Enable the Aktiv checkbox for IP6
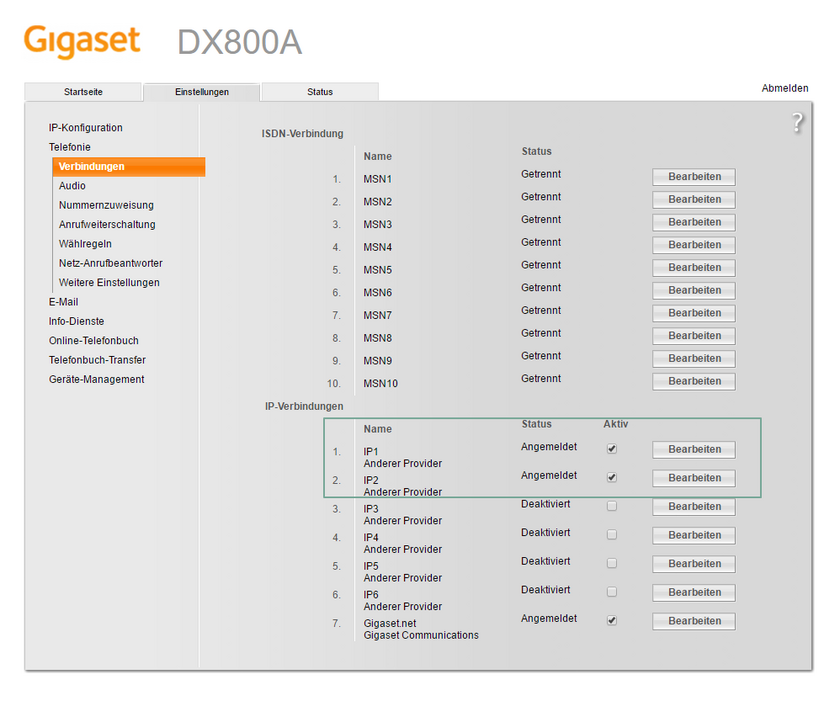The width and height of the screenshot is (840, 701). click(613, 591)
